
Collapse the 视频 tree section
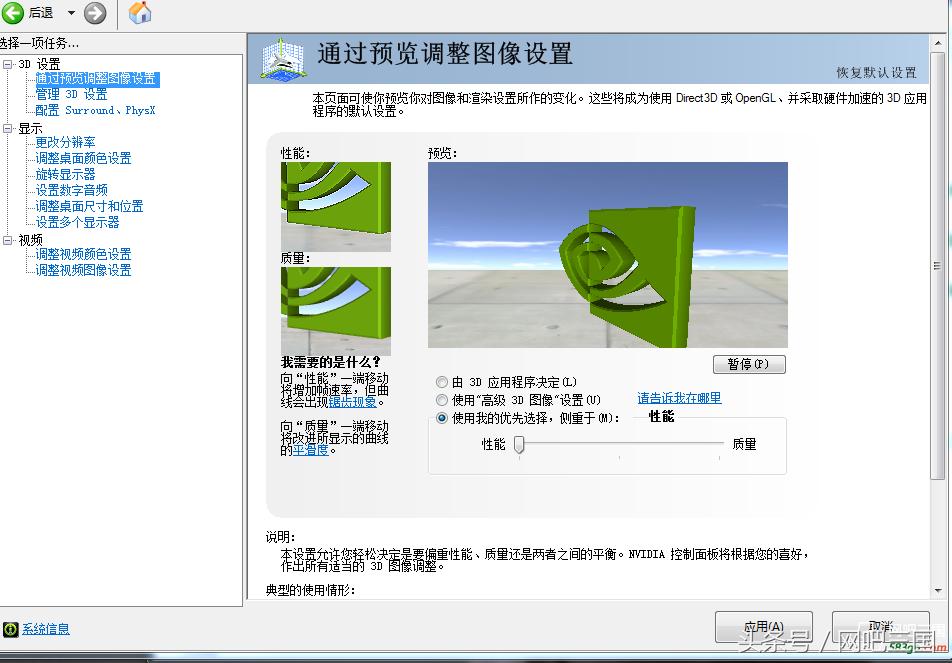pyautogui.click(x=8, y=238)
